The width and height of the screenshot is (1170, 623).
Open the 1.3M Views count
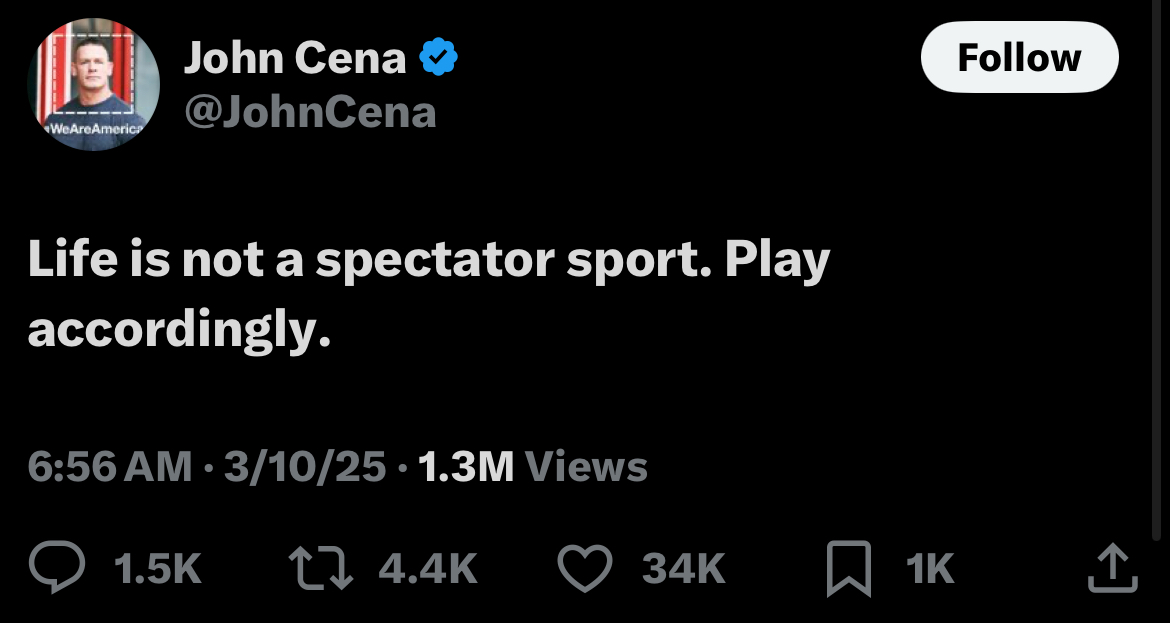point(533,466)
